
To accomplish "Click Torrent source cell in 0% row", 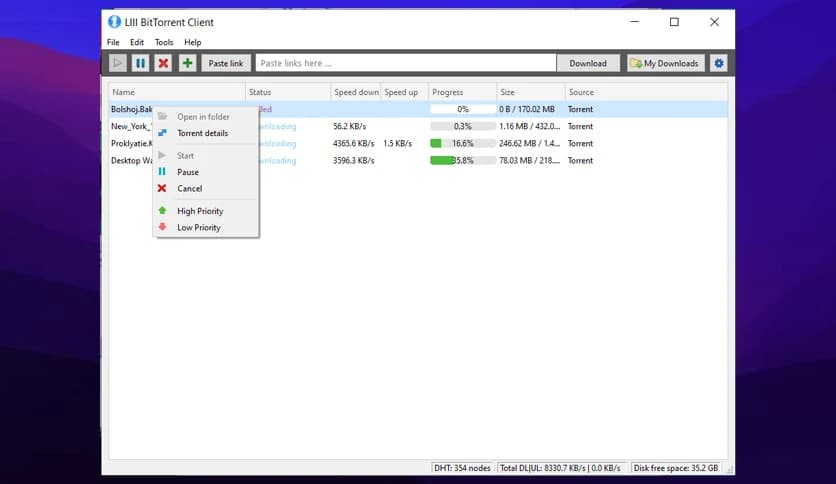I will (580, 109).
